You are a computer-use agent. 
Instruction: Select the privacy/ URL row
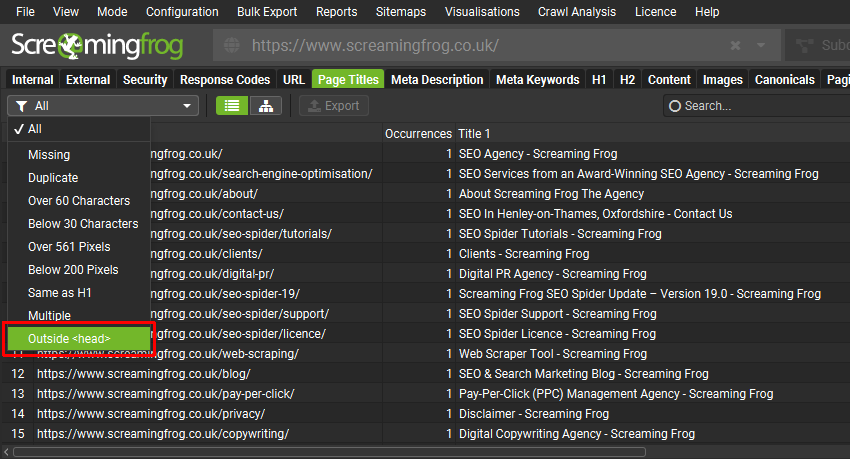click(x=426, y=414)
